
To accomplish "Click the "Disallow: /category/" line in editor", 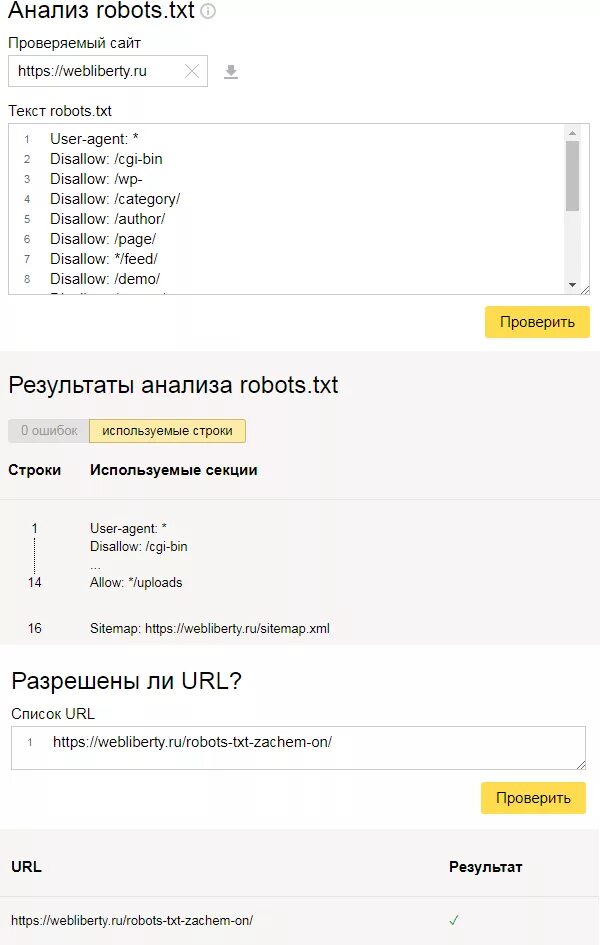I will click(x=115, y=199).
